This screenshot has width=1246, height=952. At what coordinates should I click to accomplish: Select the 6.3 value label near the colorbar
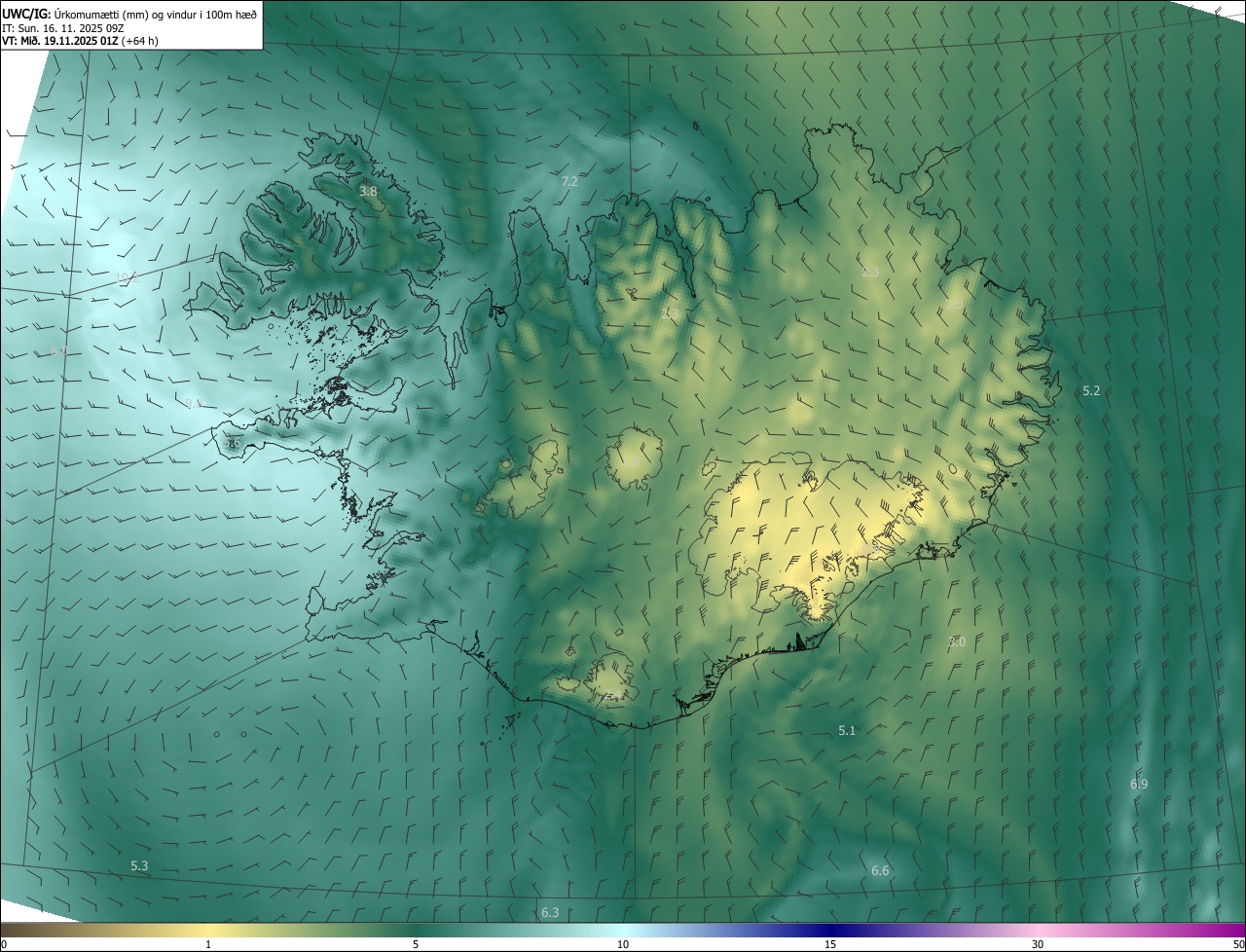click(x=550, y=912)
